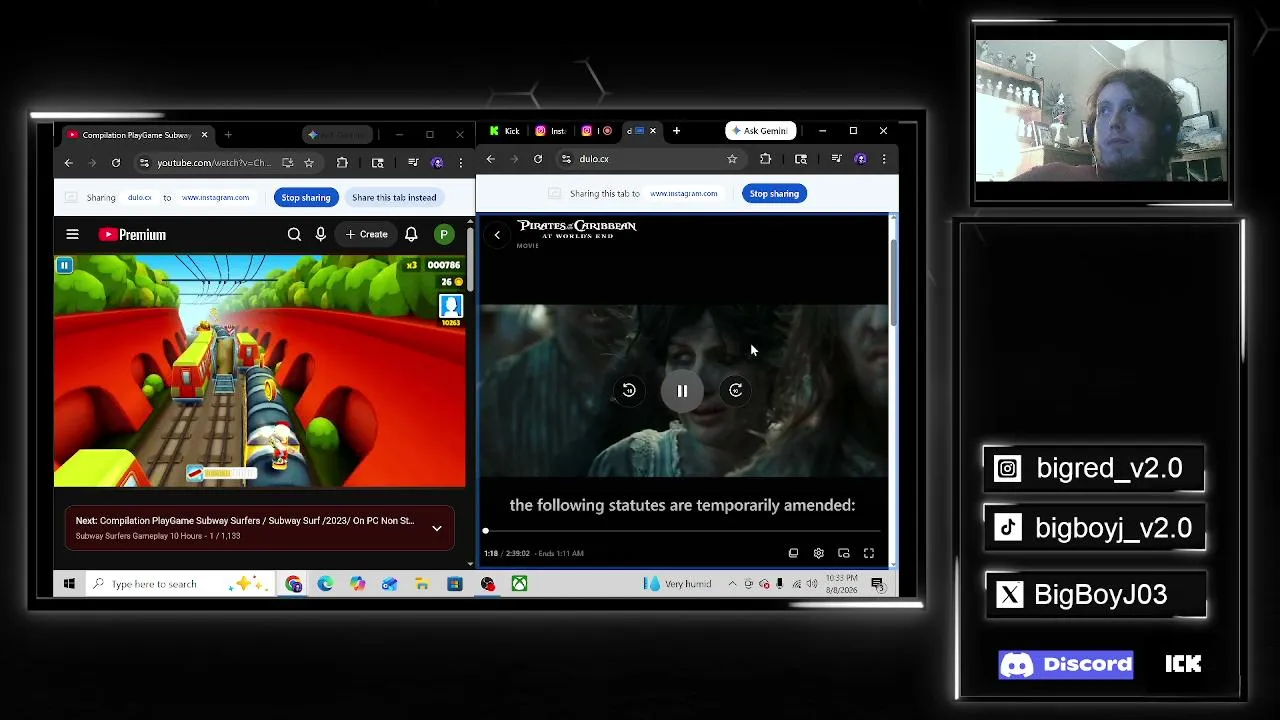Switch to the first Instagram tab

(551, 131)
